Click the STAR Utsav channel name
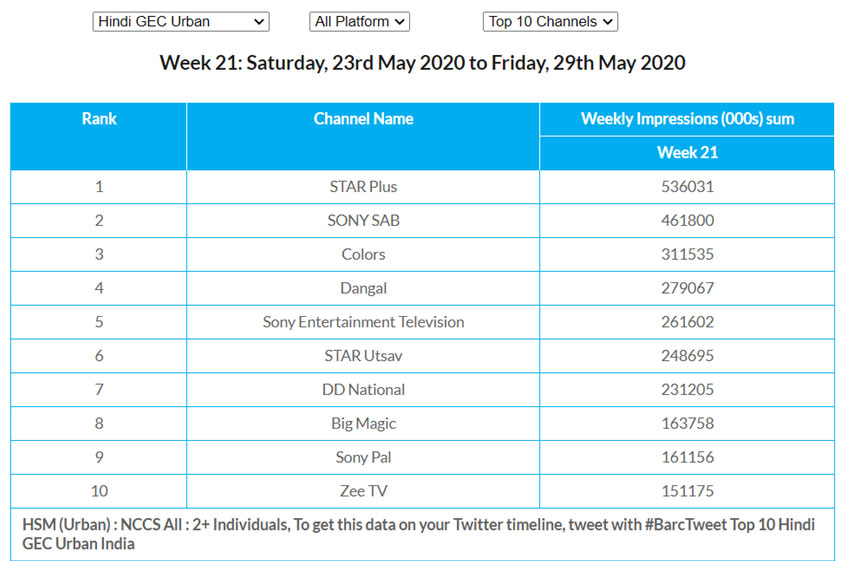Viewport: 841px width, 561px height. coord(363,356)
